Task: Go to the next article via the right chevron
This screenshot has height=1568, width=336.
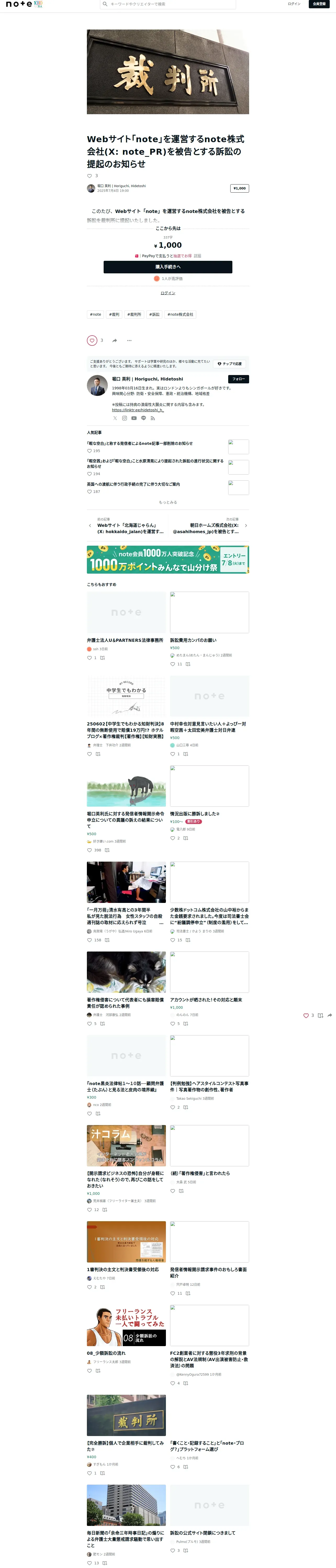Action: click(246, 525)
